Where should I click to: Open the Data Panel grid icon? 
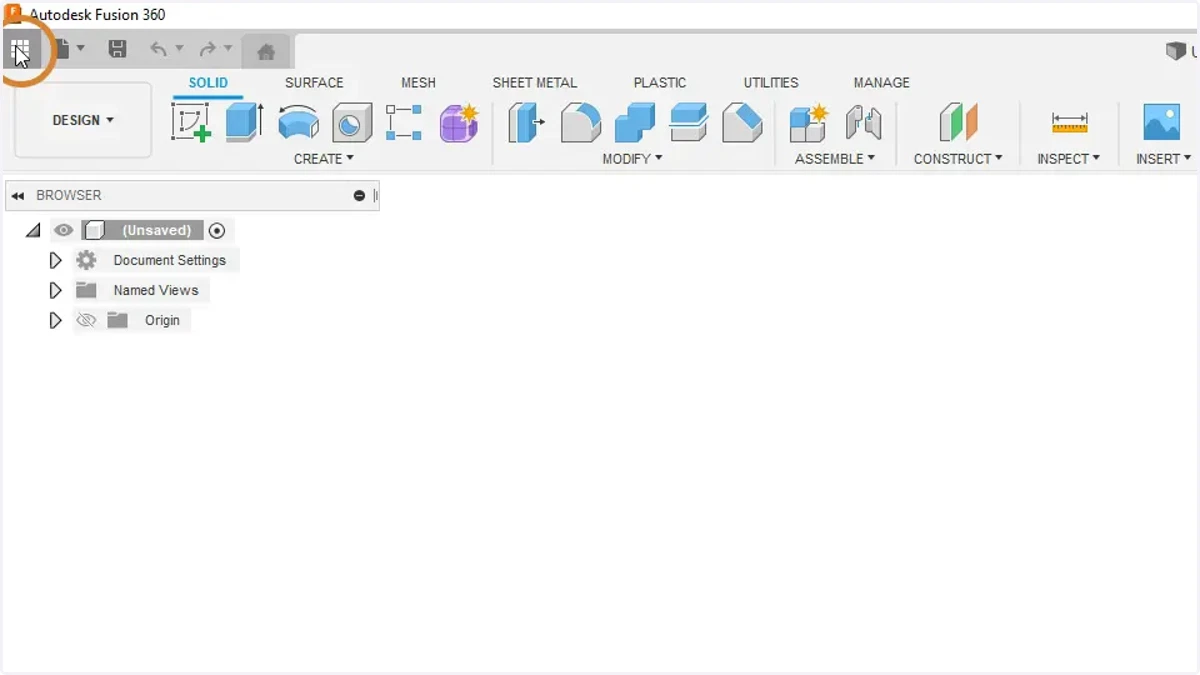(x=20, y=49)
